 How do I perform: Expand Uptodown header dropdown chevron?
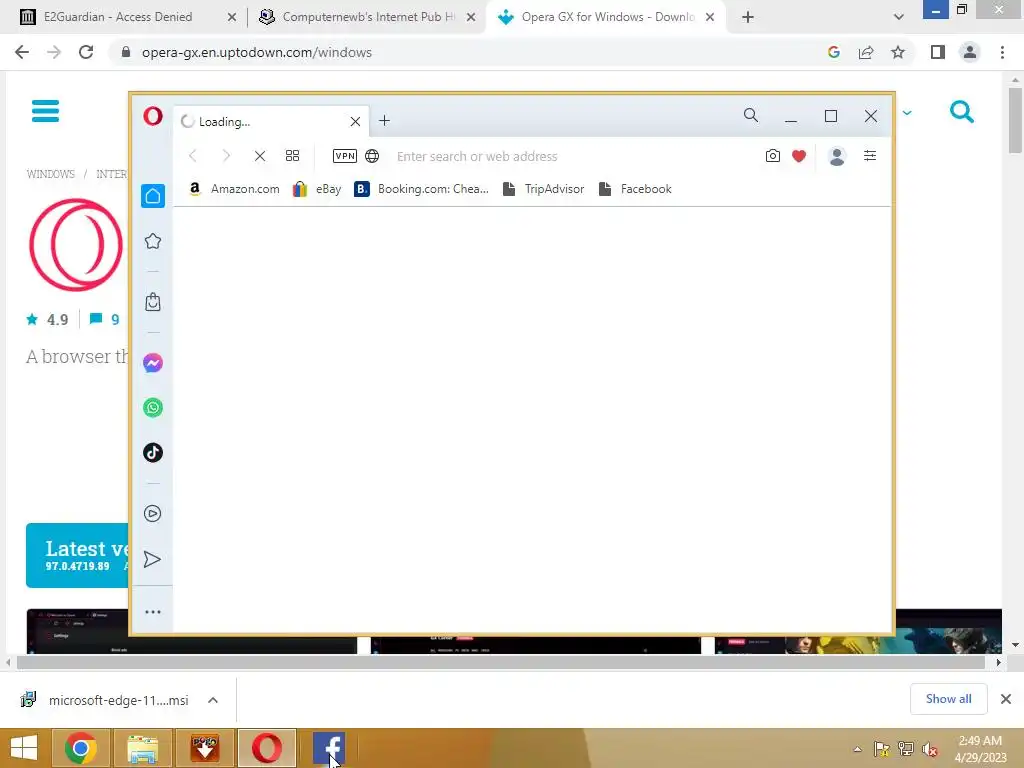[x=907, y=113]
